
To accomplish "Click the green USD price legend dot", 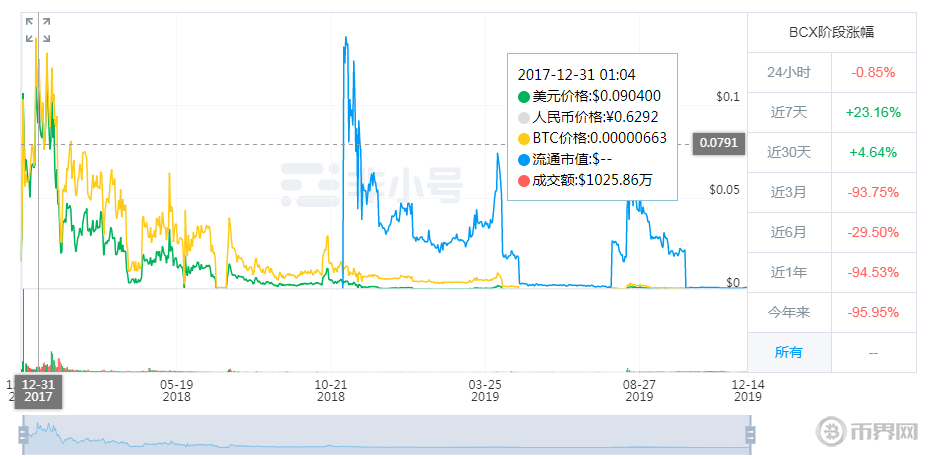I will point(524,96).
